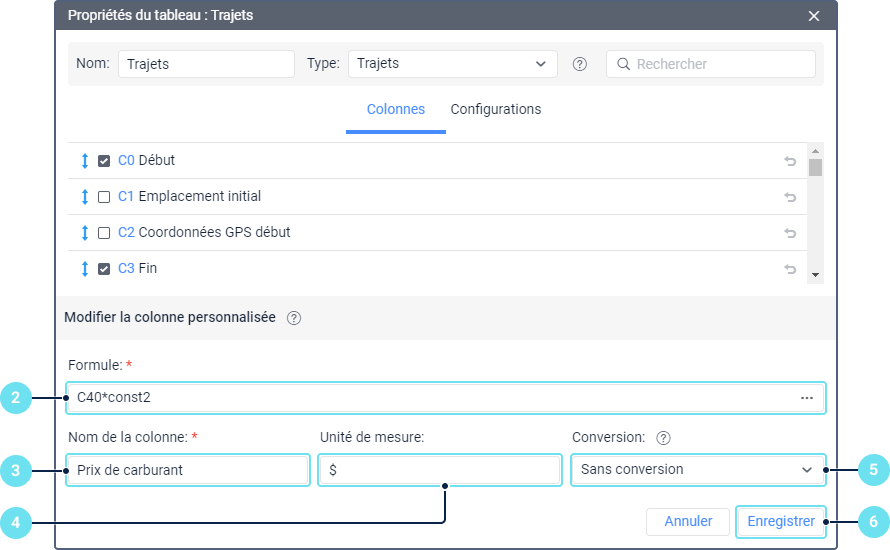890x550 pixels.
Task: Check the C2 Coordonnées GPS début checkbox
Action: (104, 233)
